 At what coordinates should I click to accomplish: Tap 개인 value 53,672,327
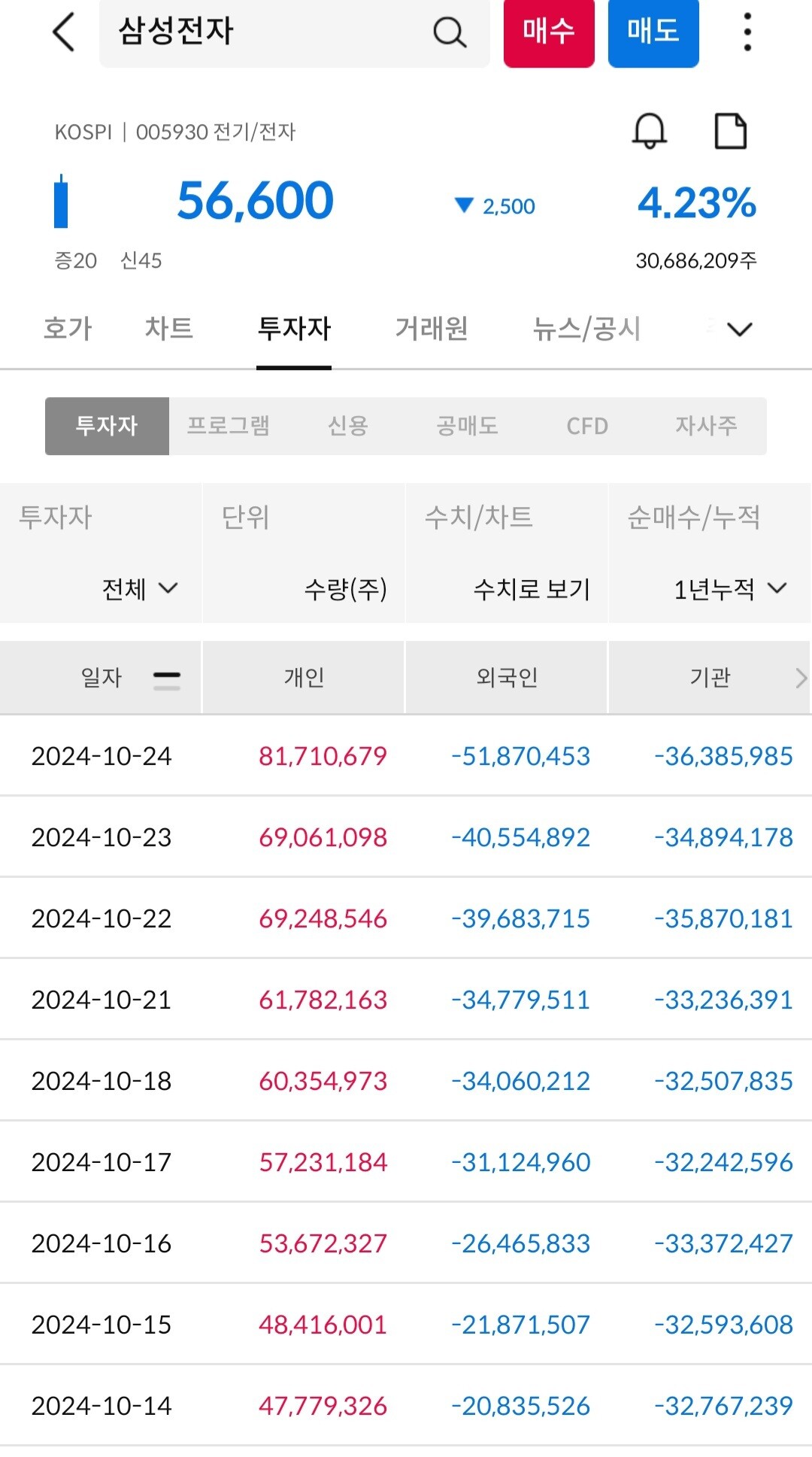(323, 1243)
